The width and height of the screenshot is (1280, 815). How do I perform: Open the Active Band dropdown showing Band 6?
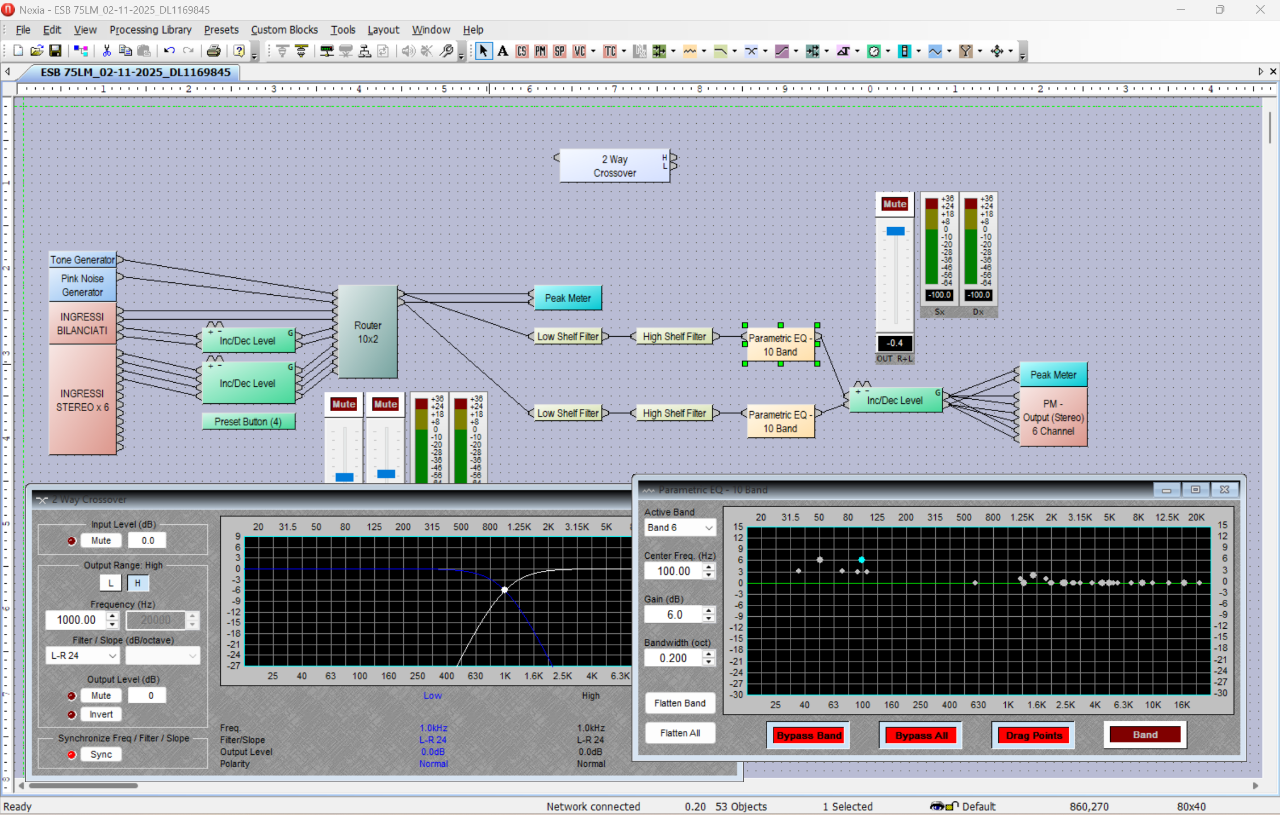(x=681, y=527)
